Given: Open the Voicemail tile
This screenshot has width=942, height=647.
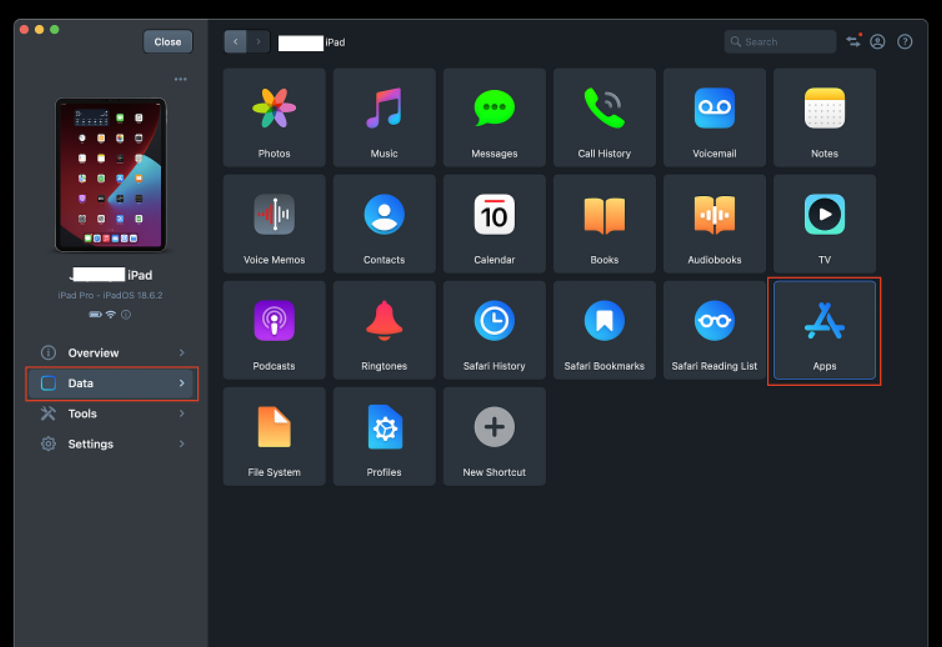Looking at the screenshot, I should click(714, 117).
